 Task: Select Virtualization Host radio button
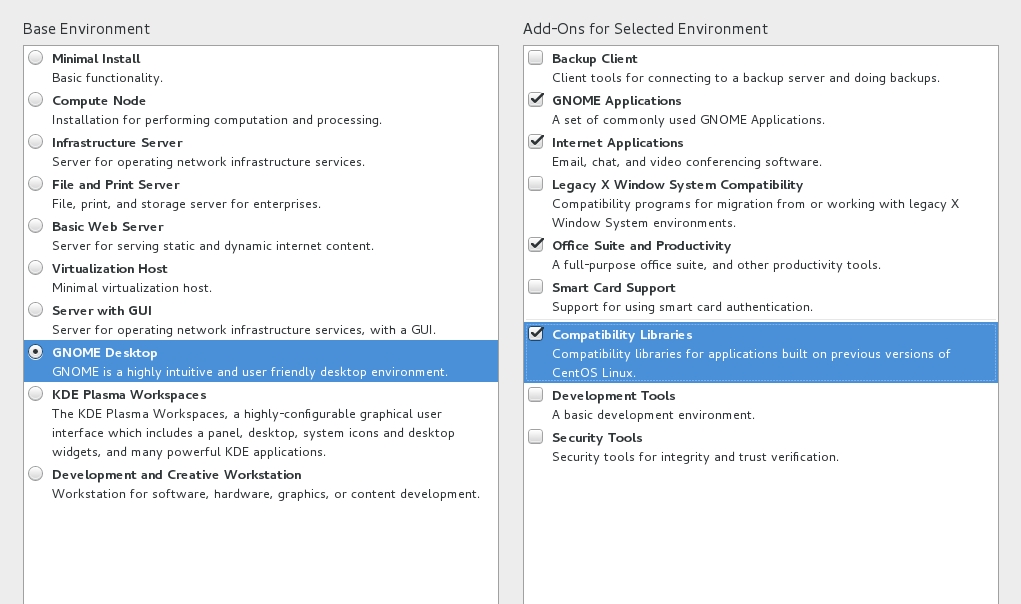coord(36,268)
